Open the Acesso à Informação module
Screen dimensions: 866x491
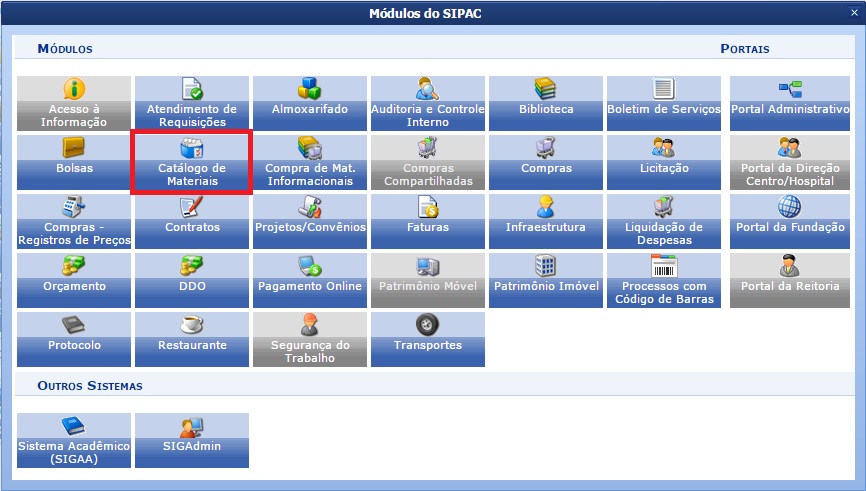74,103
